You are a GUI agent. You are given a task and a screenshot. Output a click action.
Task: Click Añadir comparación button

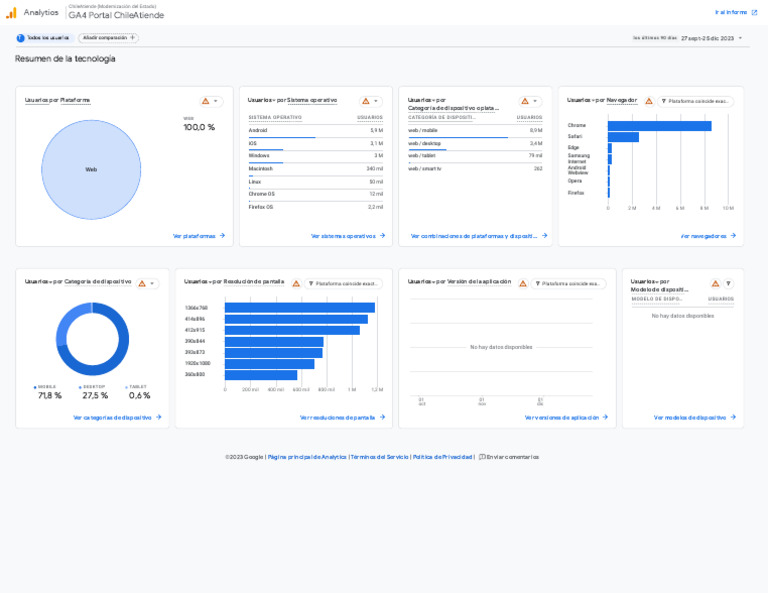(x=108, y=38)
